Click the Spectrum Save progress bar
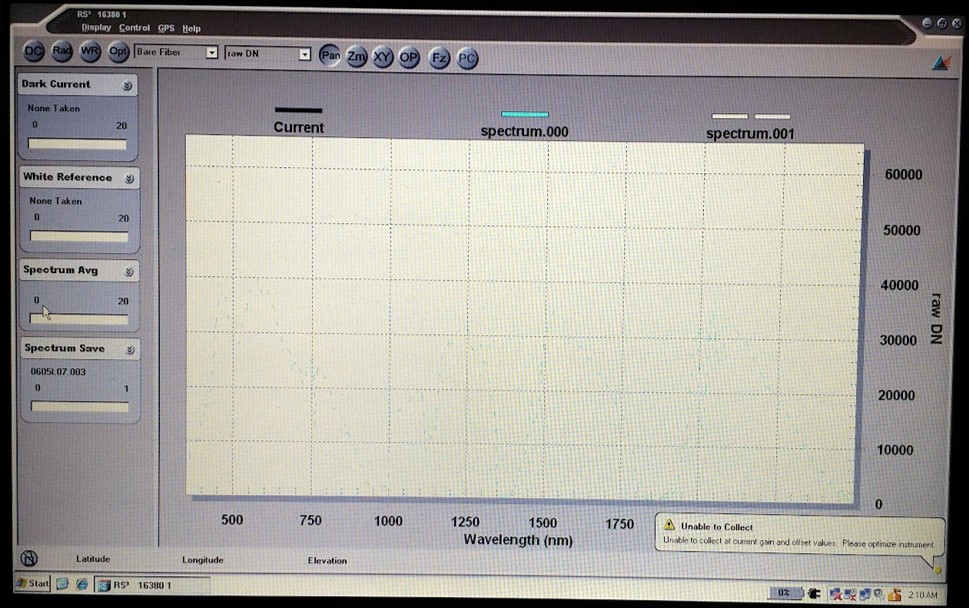This screenshot has width=969, height=608. point(80,407)
